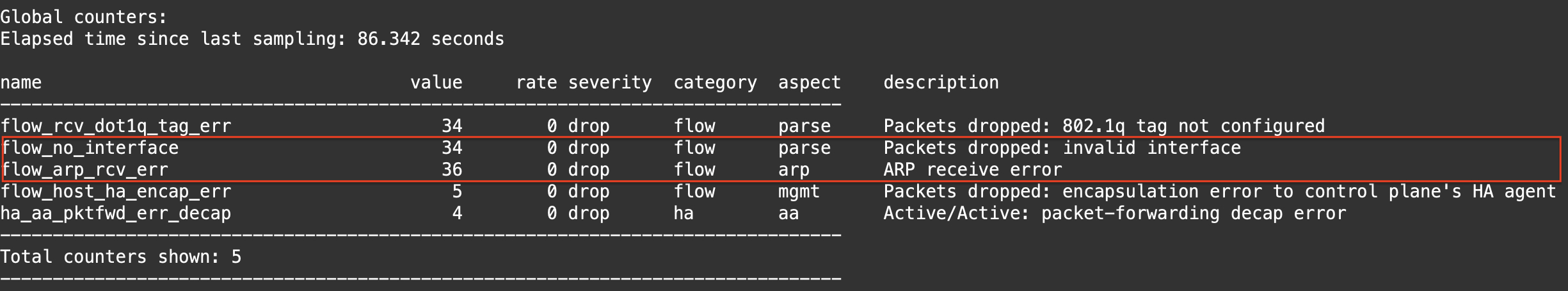Click the "mgmt" aspect entry
This screenshot has height=291, width=1568.
[x=799, y=192]
